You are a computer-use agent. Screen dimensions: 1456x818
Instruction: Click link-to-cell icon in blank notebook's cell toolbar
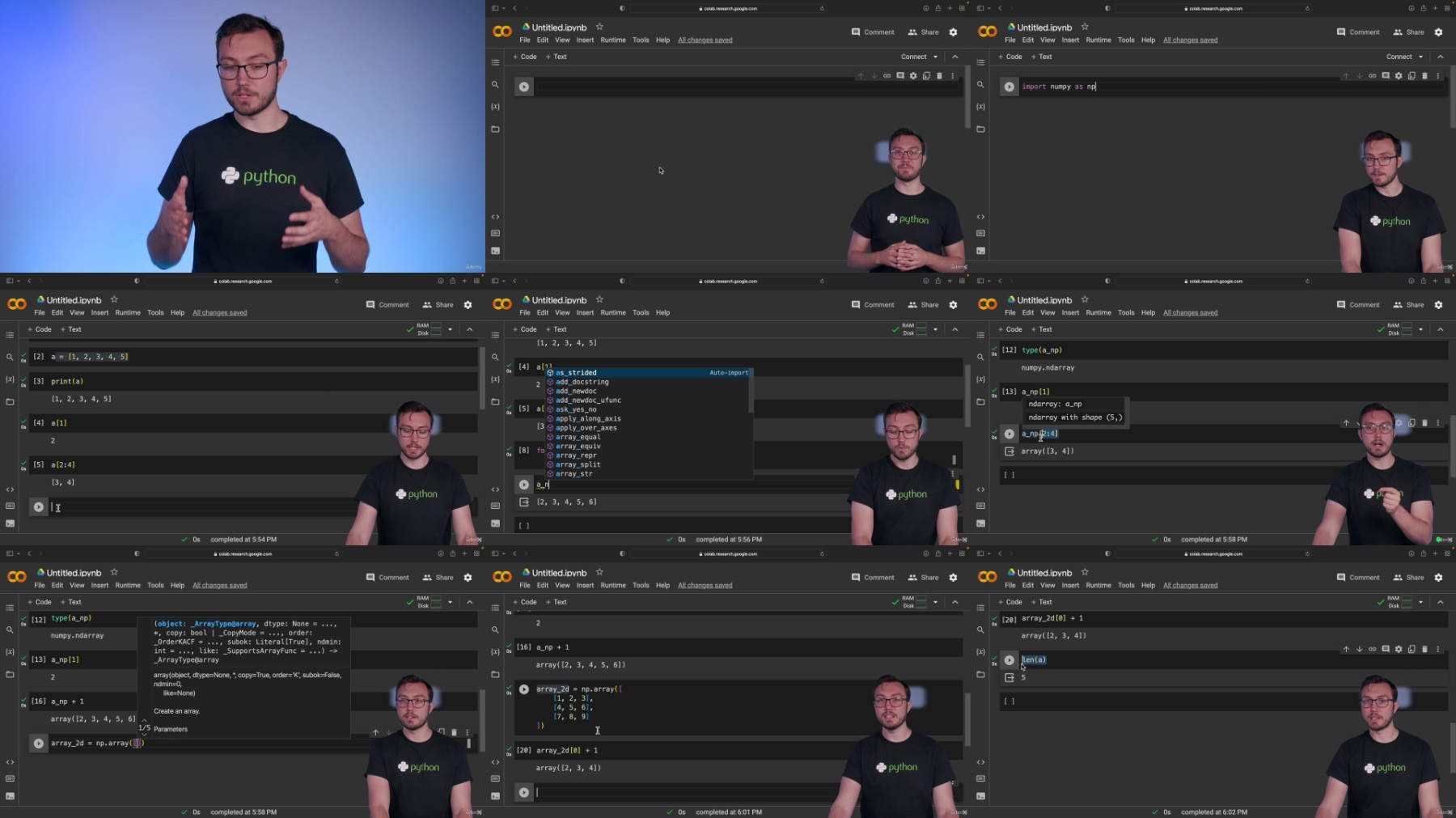(887, 76)
